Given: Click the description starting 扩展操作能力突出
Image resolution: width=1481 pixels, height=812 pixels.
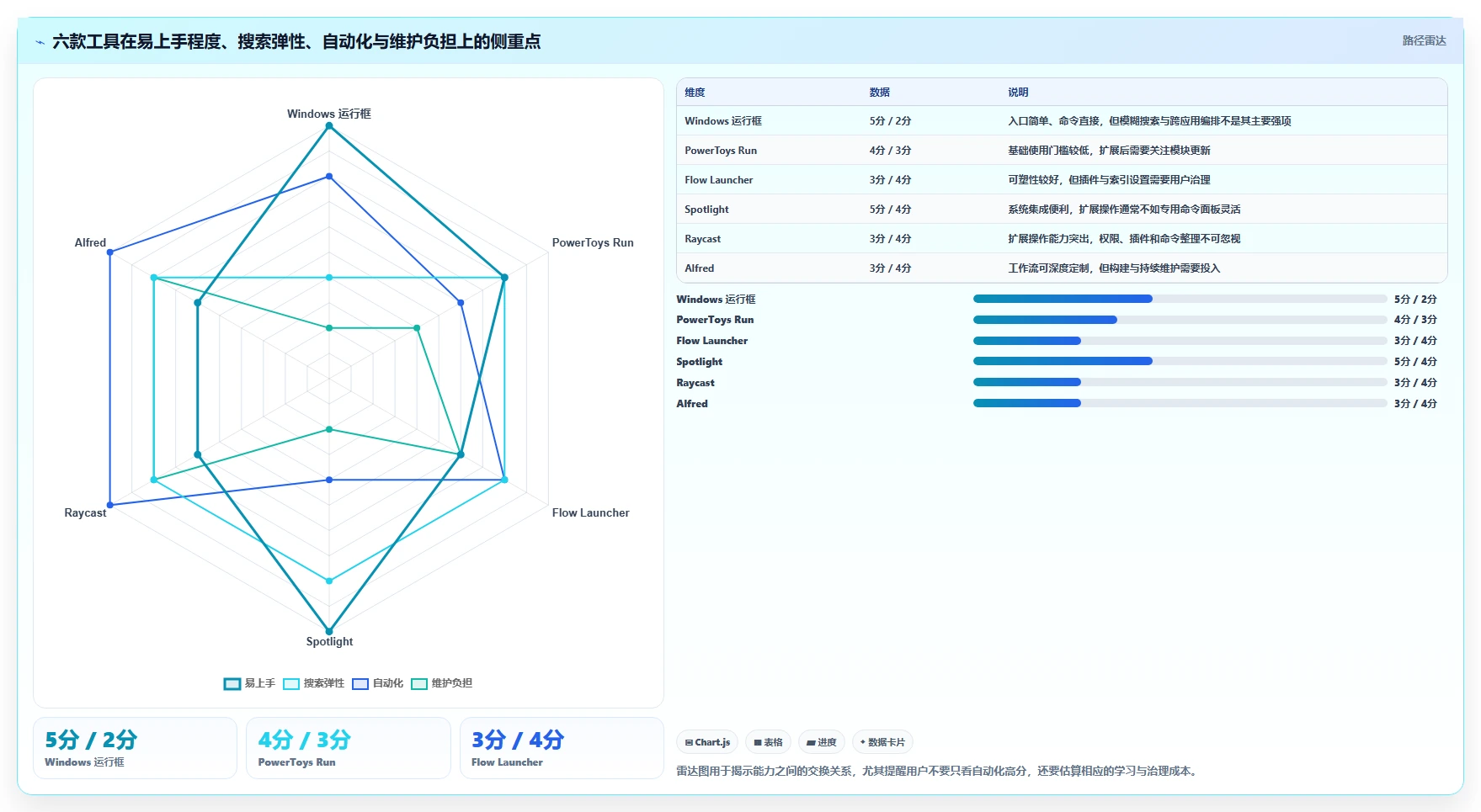Looking at the screenshot, I should tap(1124, 239).
